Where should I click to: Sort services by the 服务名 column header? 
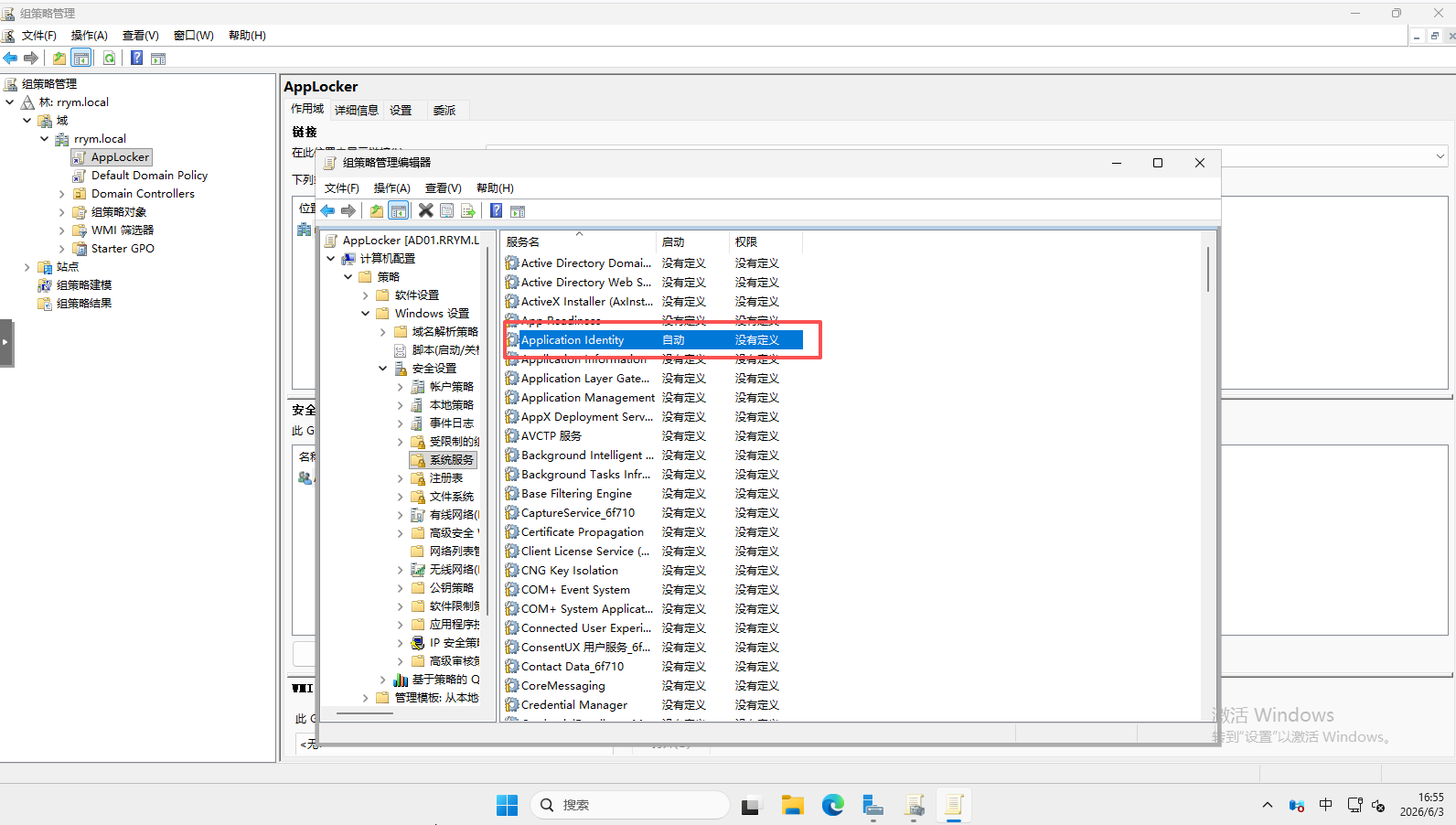[578, 242]
